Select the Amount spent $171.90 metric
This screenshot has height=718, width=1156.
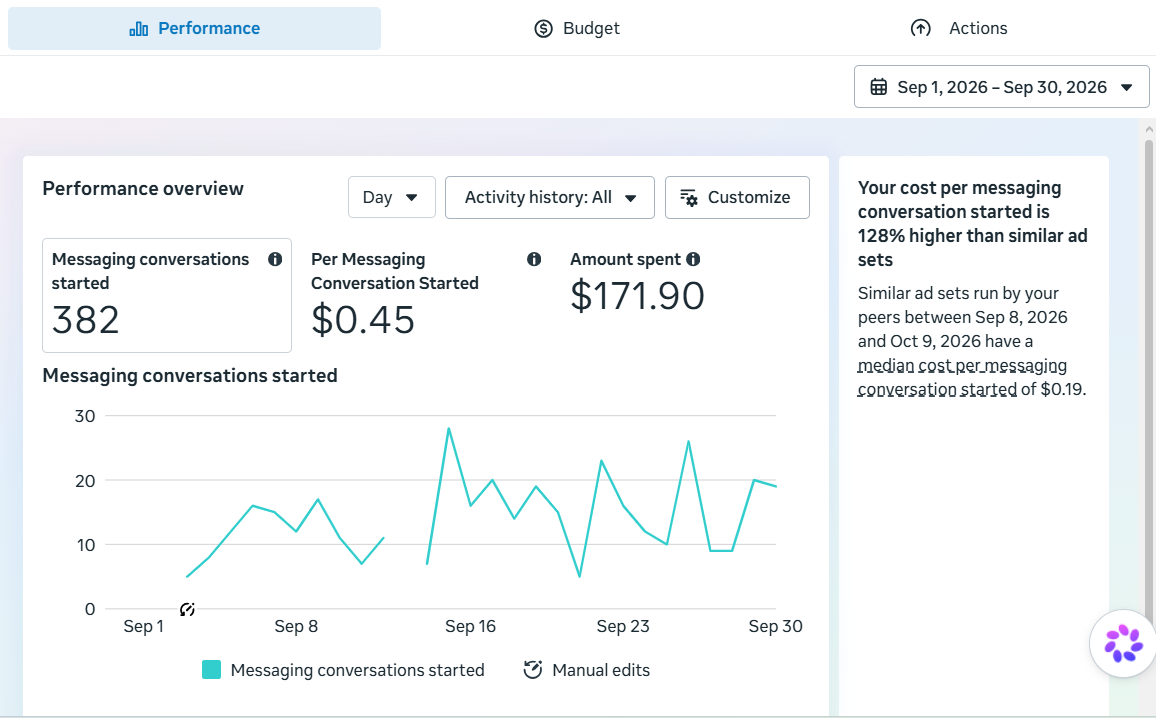[x=638, y=283]
